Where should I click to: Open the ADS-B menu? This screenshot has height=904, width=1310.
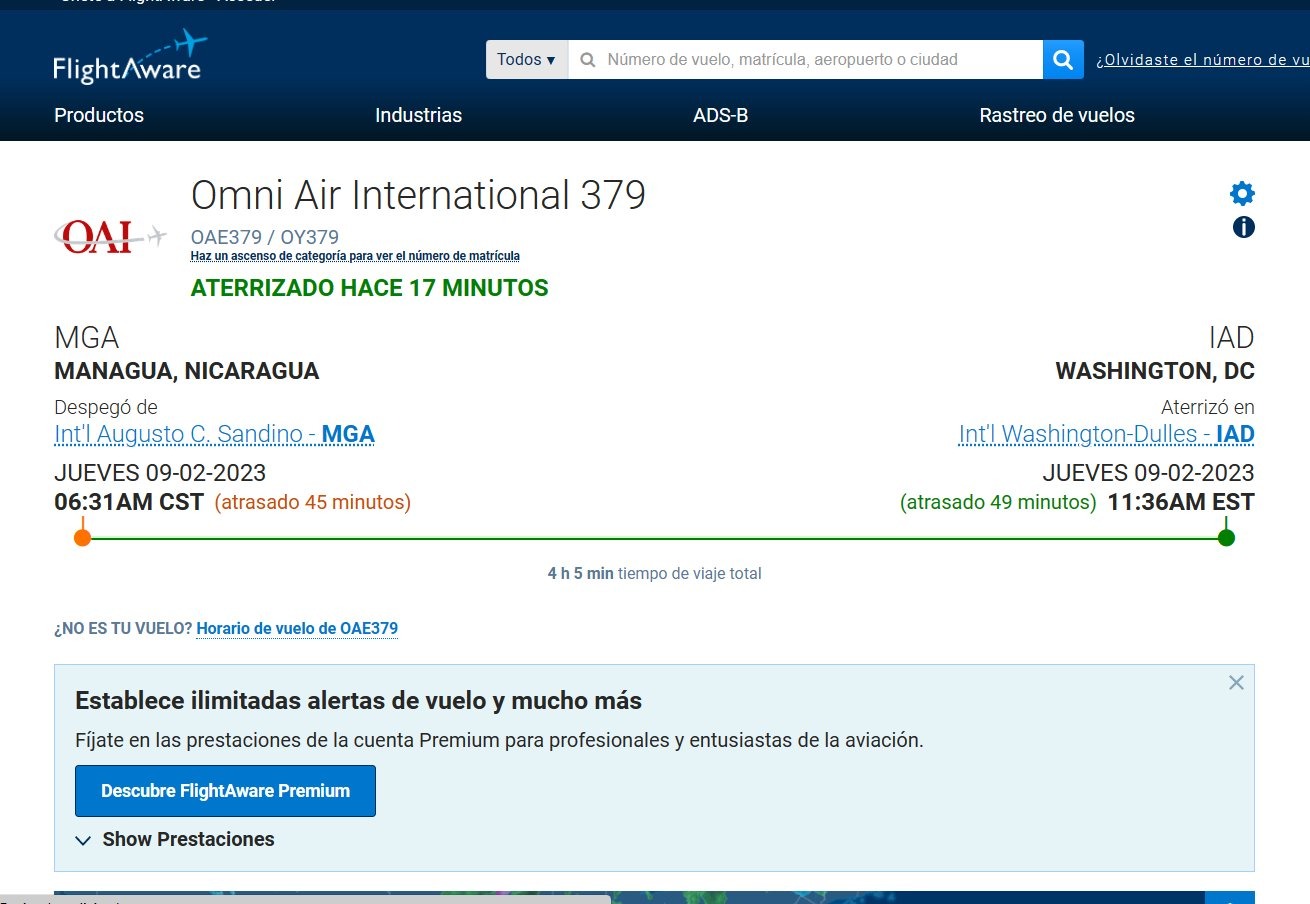tap(720, 115)
